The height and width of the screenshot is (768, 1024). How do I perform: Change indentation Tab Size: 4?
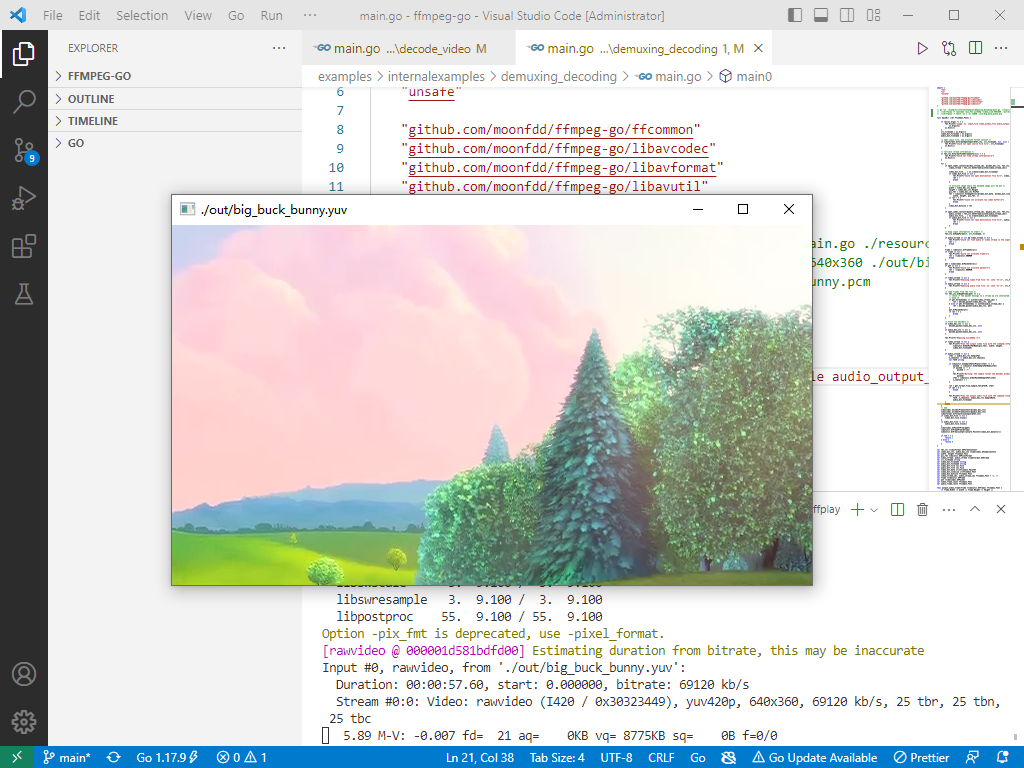pos(557,758)
